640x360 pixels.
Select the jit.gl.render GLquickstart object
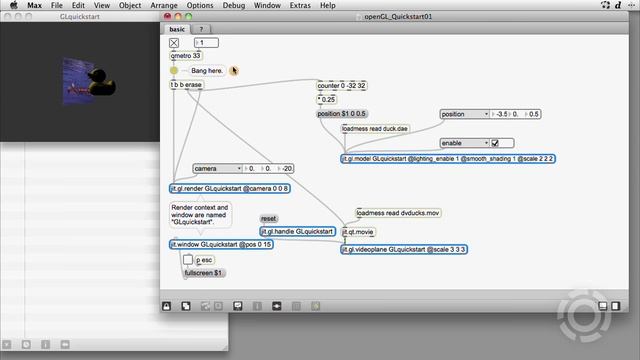(x=230, y=189)
